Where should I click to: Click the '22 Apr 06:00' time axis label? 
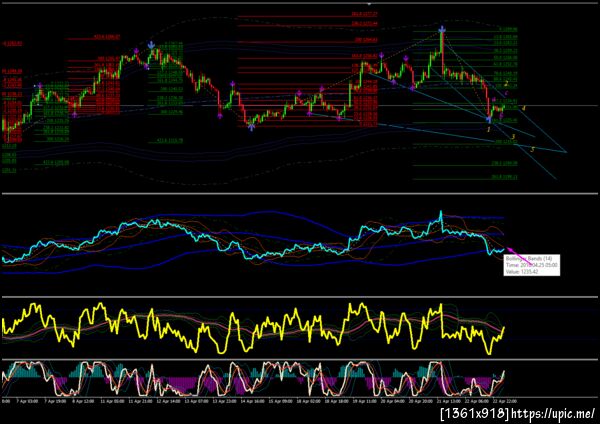[478, 401]
